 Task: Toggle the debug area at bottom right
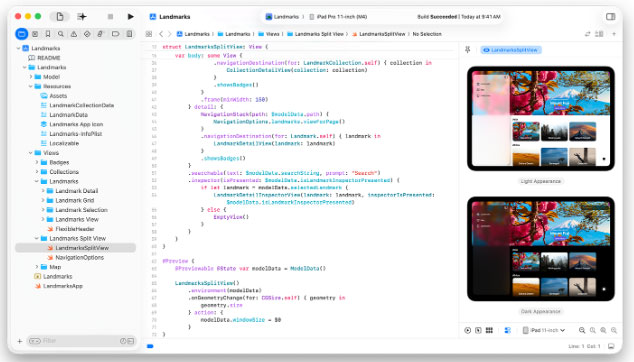(611, 346)
